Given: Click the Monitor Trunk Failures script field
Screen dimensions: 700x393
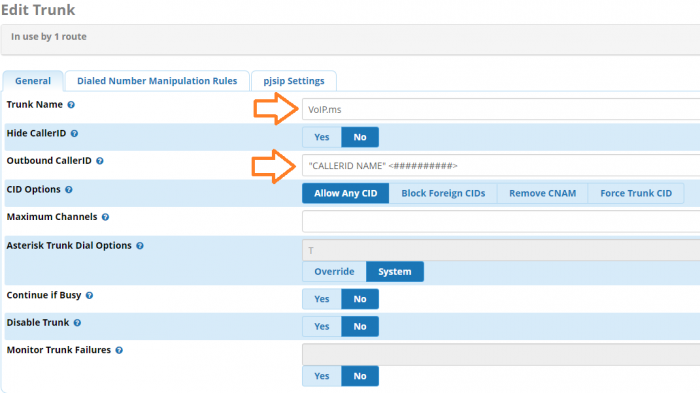Looking at the screenshot, I should tap(501, 355).
